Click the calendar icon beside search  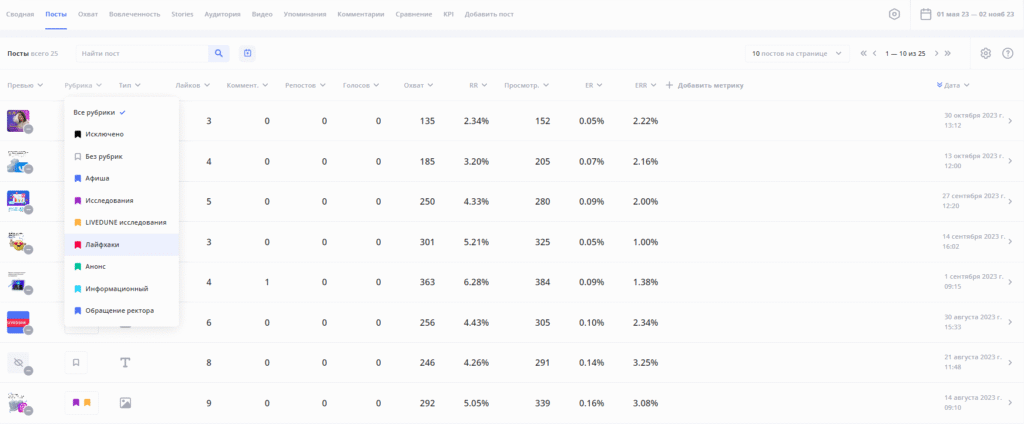247,53
